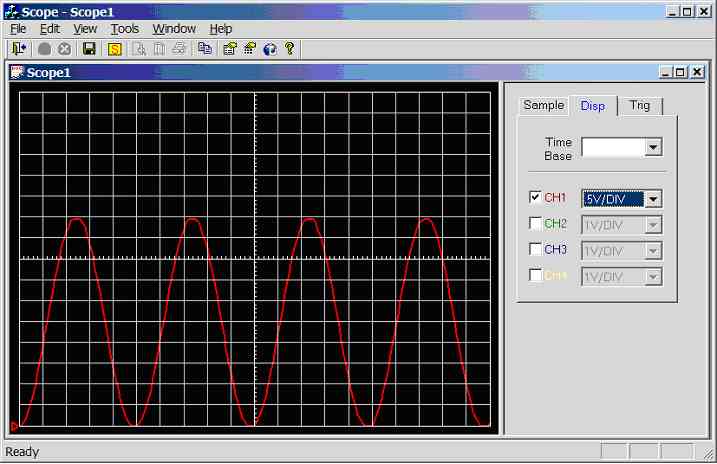Screen dimensions: 717x464
Task: Open the Tools menu
Action: pos(125,29)
